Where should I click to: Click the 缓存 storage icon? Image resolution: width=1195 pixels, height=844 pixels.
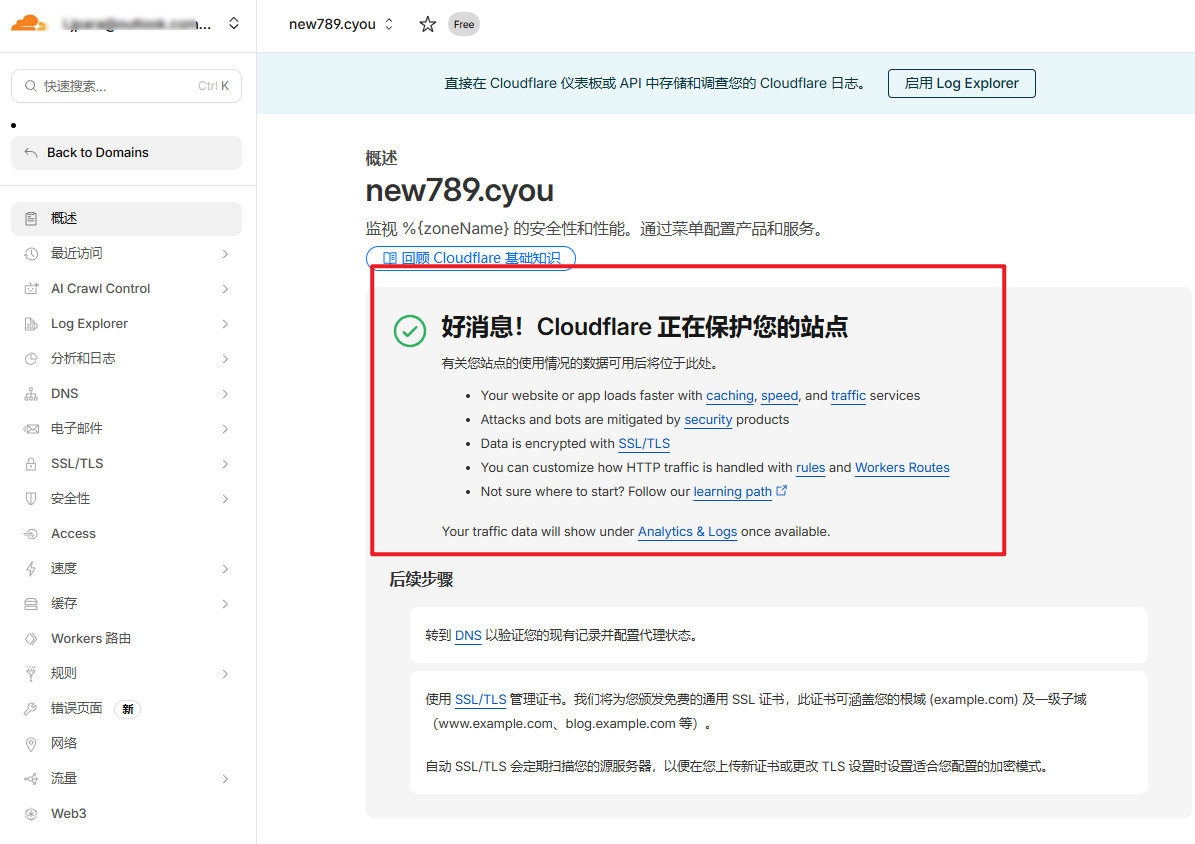31,604
